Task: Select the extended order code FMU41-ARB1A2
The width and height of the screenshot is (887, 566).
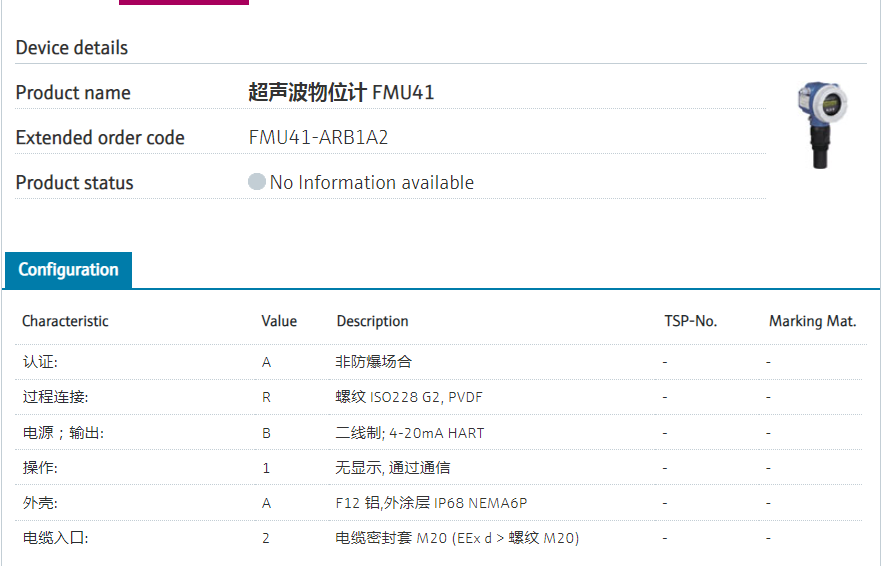Action: click(x=318, y=138)
